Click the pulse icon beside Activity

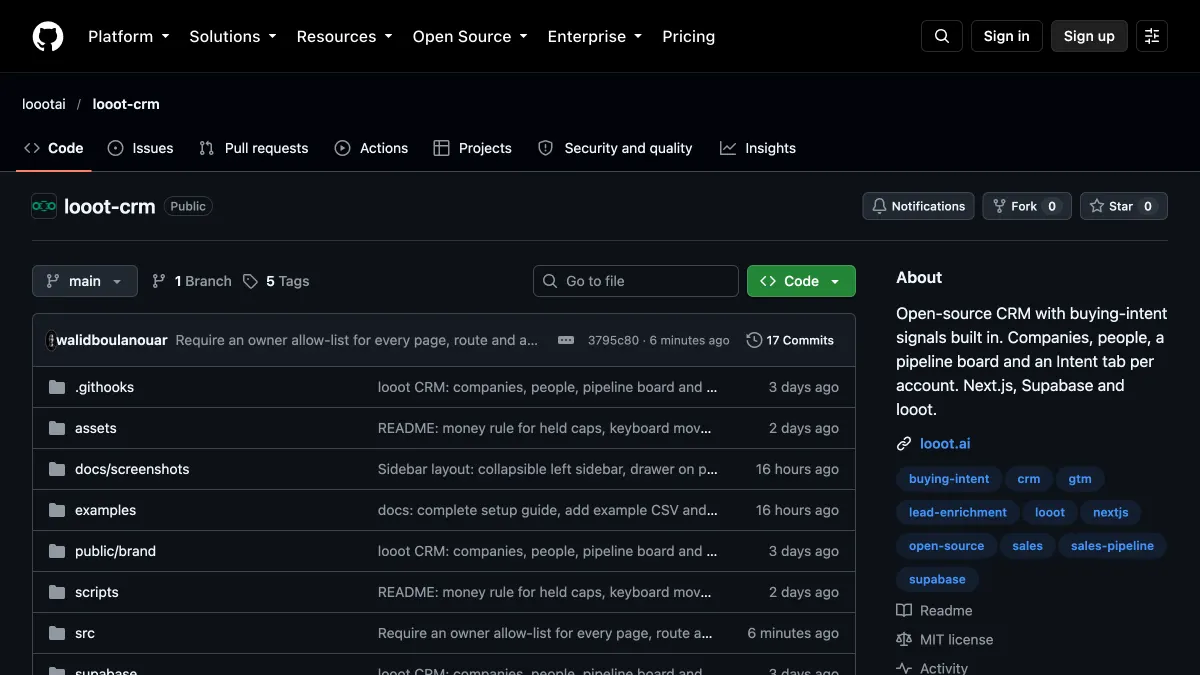(x=904, y=668)
